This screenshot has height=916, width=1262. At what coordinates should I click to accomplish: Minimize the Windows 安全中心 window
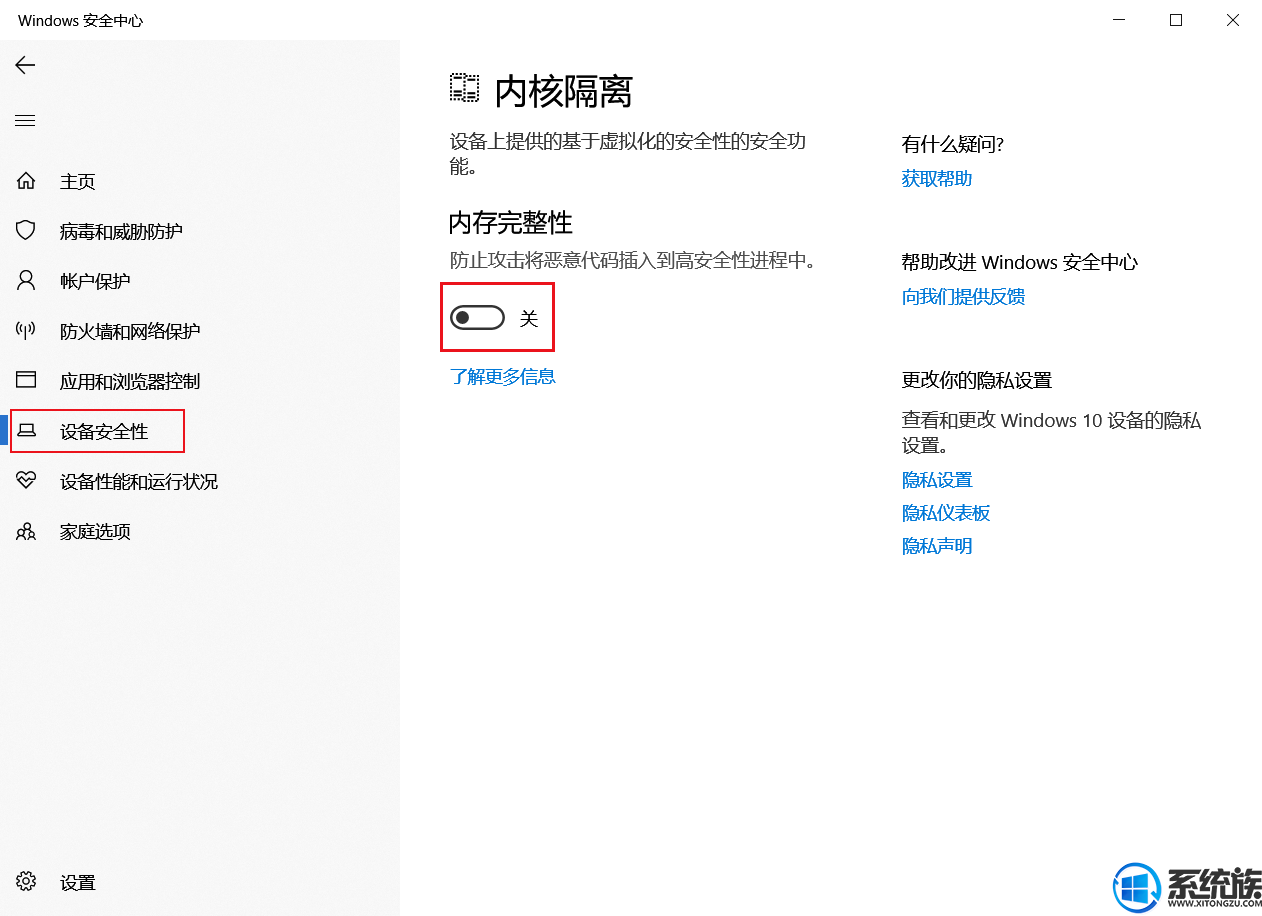click(x=1119, y=20)
